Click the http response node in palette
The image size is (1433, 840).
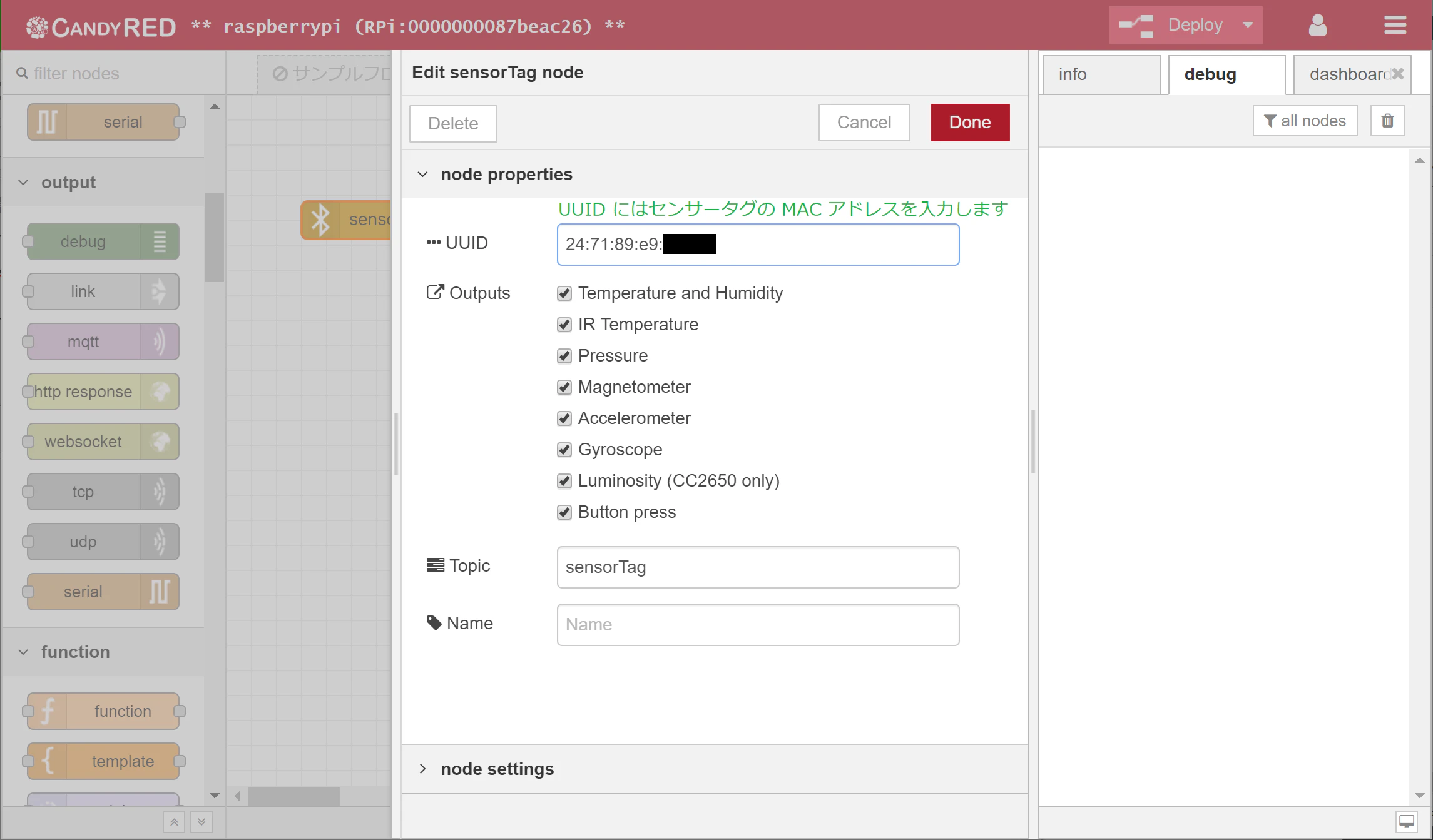(x=103, y=392)
